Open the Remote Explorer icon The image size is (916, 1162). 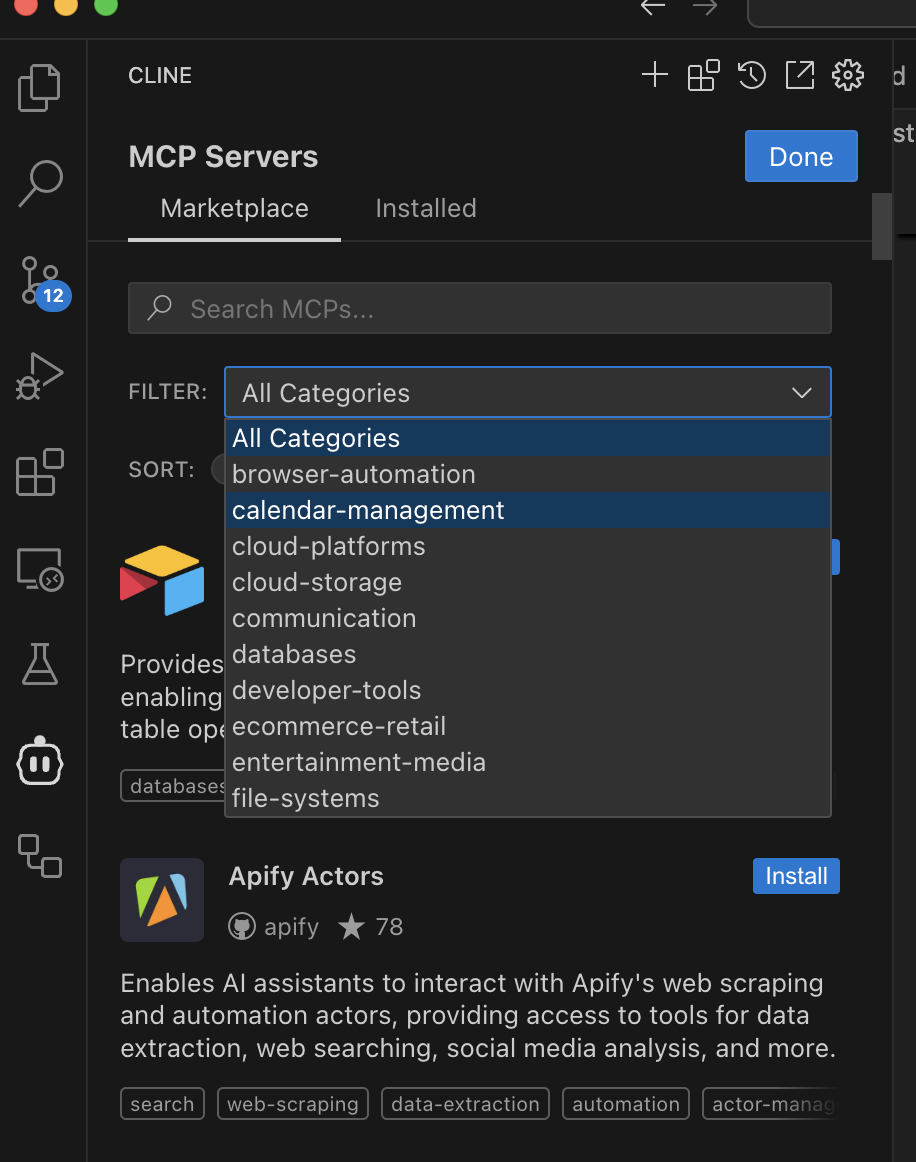40,569
